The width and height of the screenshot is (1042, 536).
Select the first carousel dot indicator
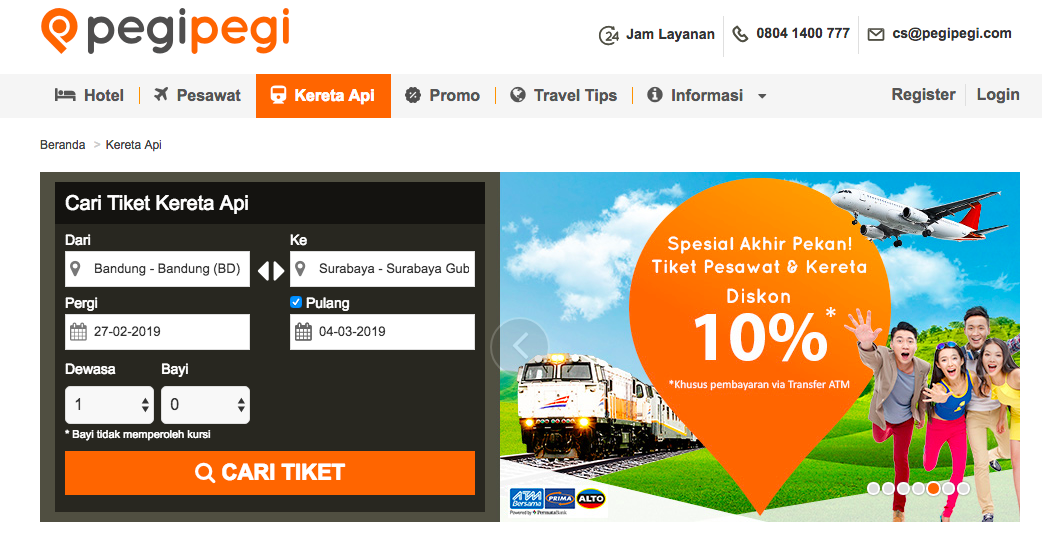pos(873,488)
